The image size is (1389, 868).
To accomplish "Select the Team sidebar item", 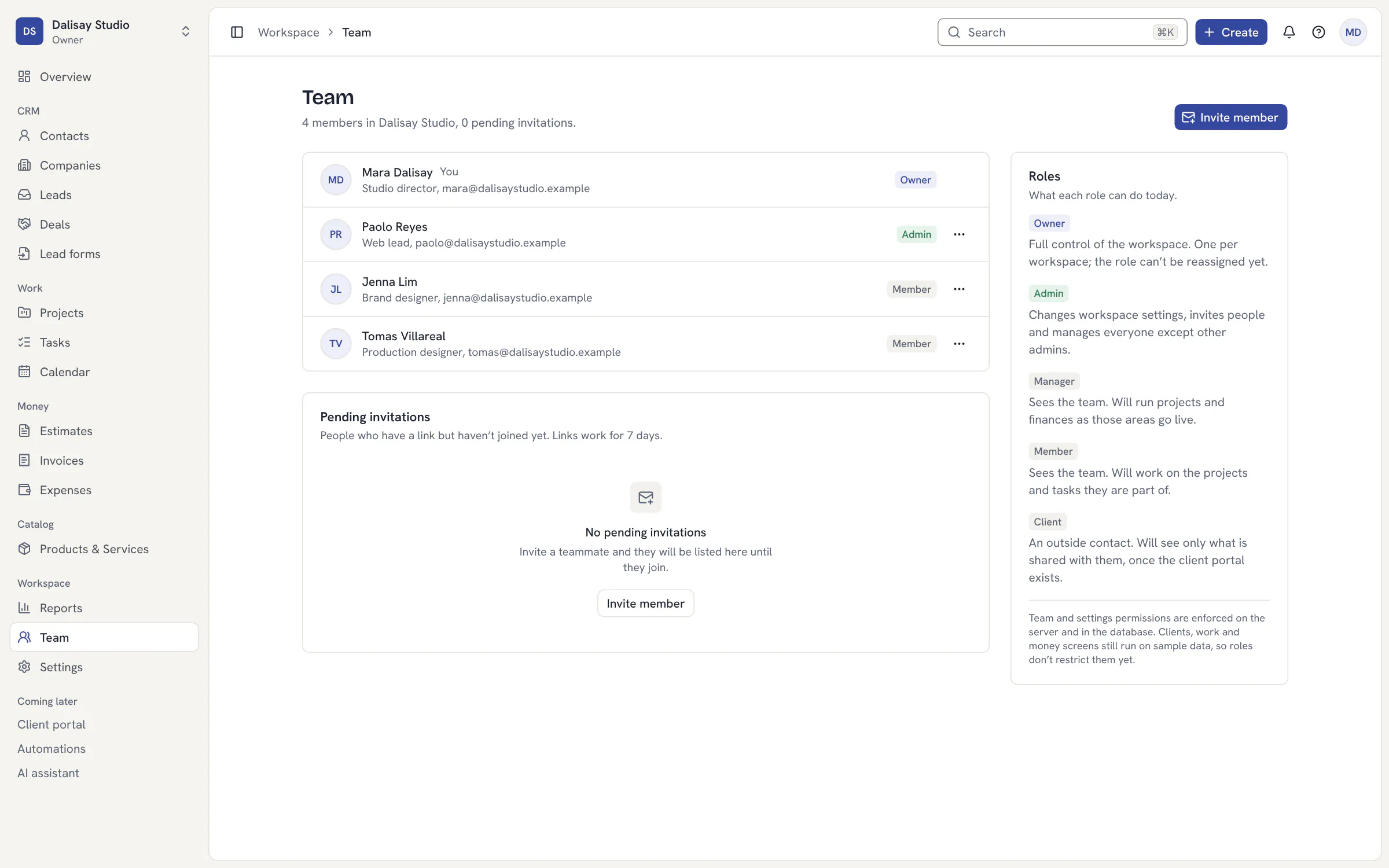I will pos(104,638).
